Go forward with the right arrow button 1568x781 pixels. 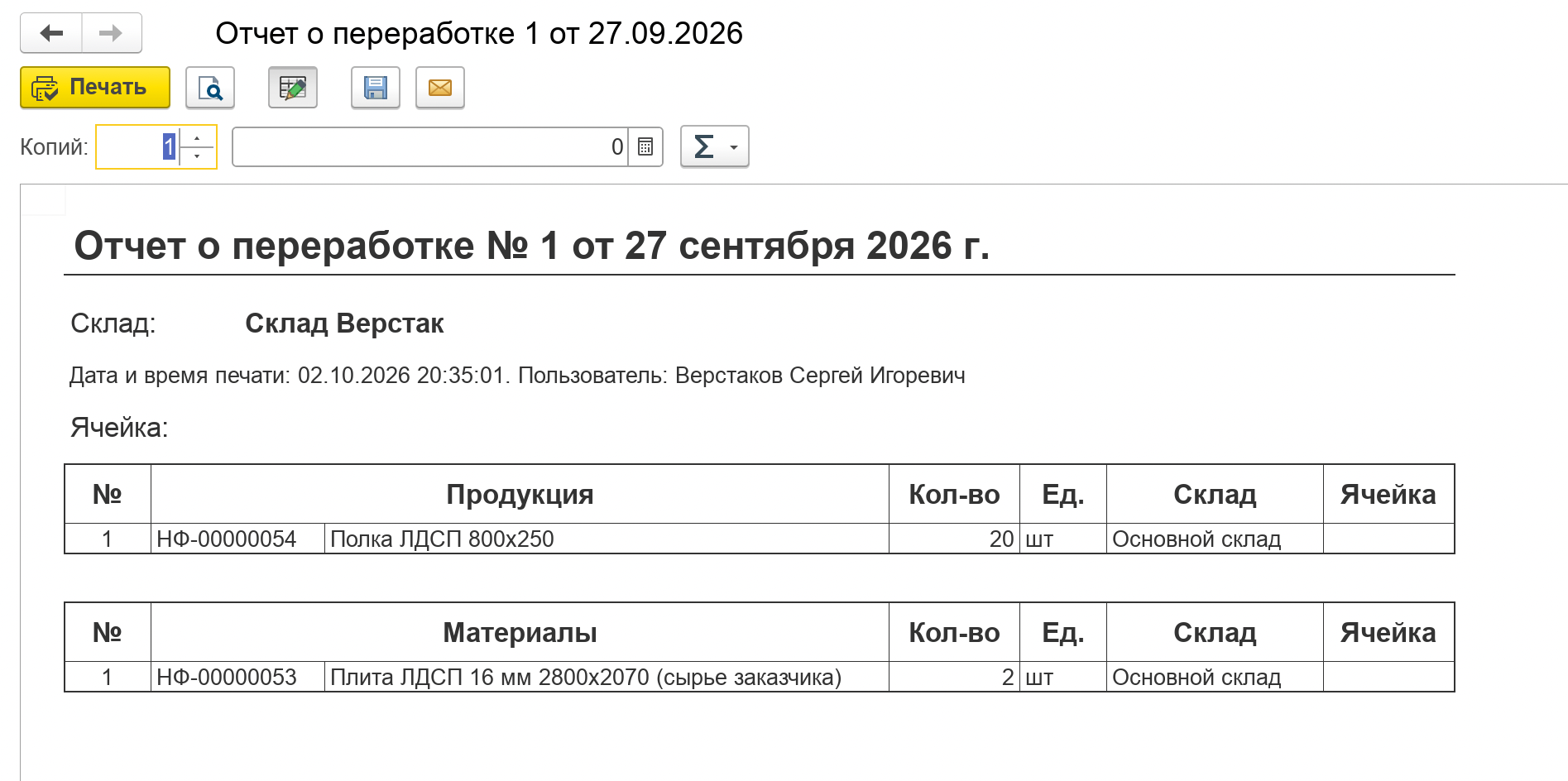(x=111, y=33)
